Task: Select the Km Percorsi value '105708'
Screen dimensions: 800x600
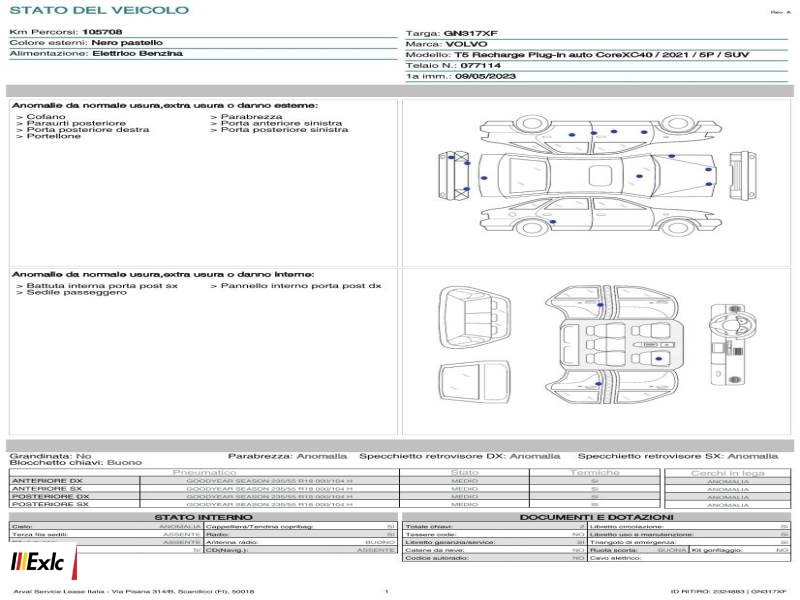Action: [102, 32]
